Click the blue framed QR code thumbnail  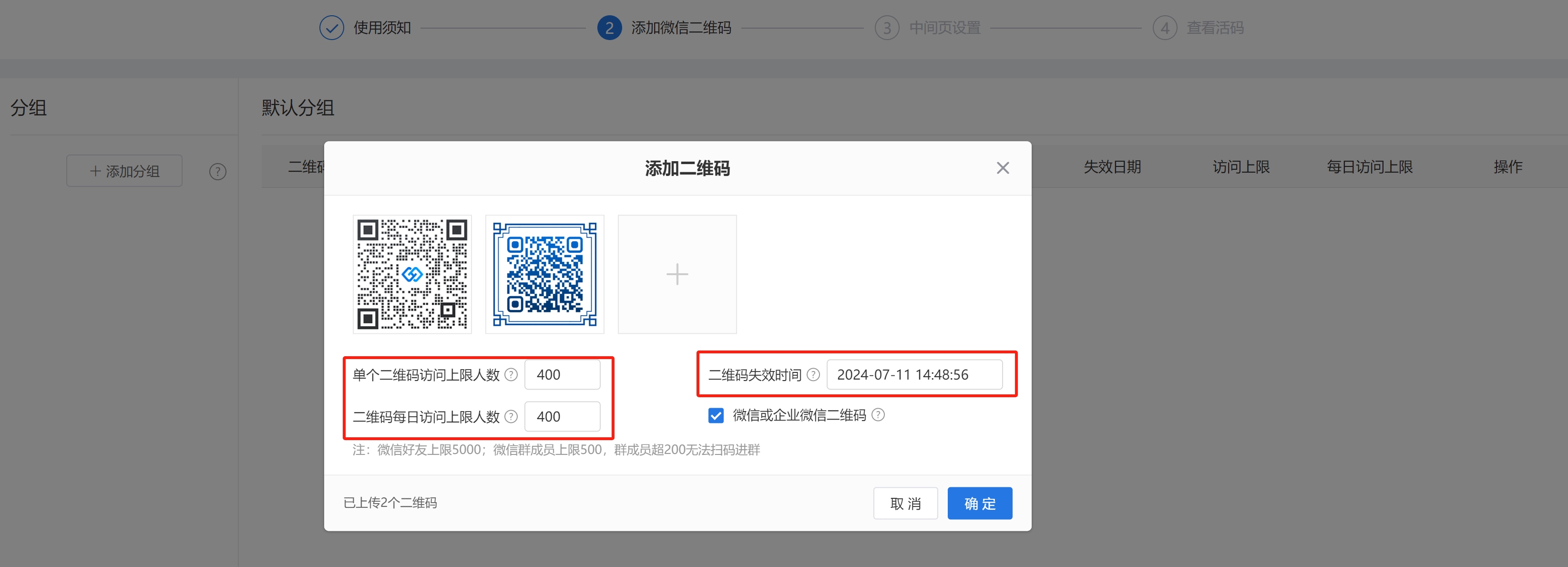(545, 274)
